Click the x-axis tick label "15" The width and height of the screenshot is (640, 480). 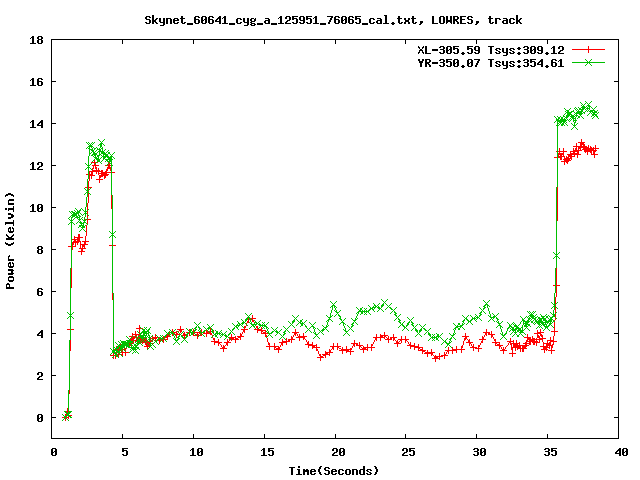[267, 452]
